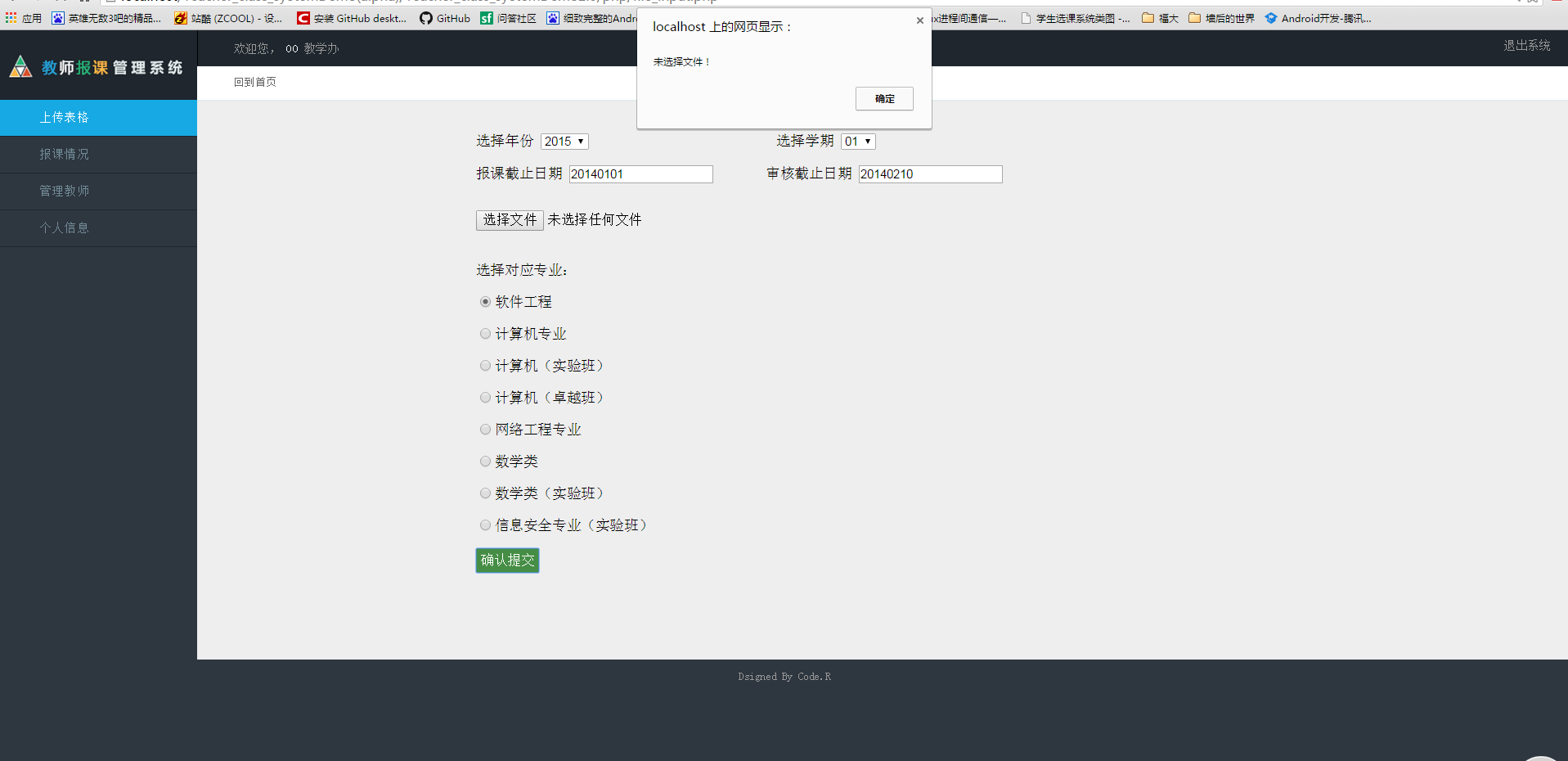Select the 数学类（实验班） radio button
This screenshot has width=1568, height=761.
pos(485,493)
